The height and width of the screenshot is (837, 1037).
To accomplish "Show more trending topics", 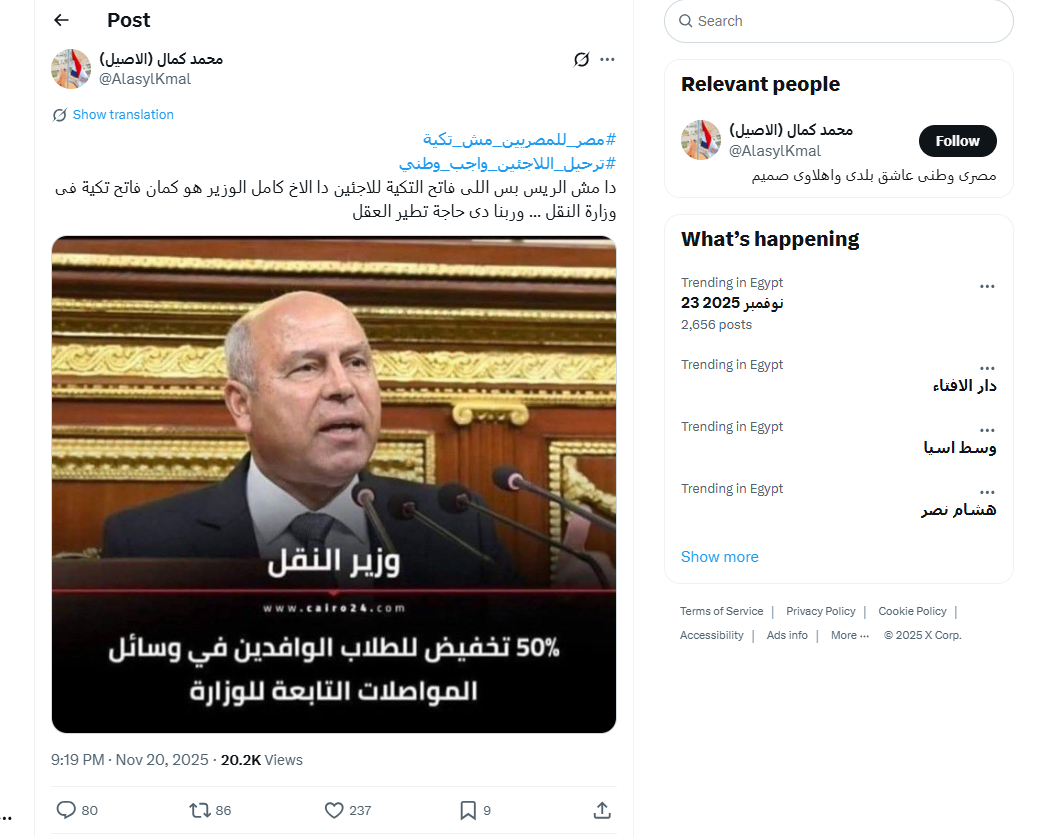I will point(719,557).
